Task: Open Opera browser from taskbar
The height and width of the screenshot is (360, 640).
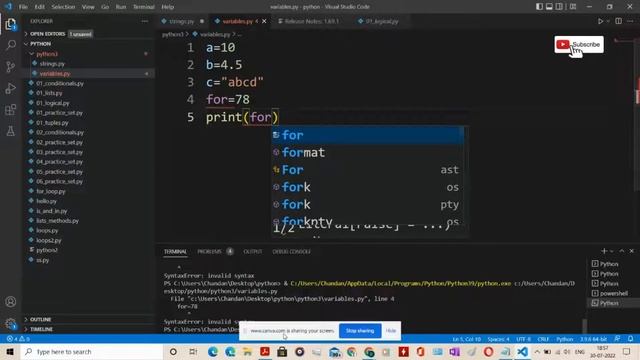Action: 488,352
